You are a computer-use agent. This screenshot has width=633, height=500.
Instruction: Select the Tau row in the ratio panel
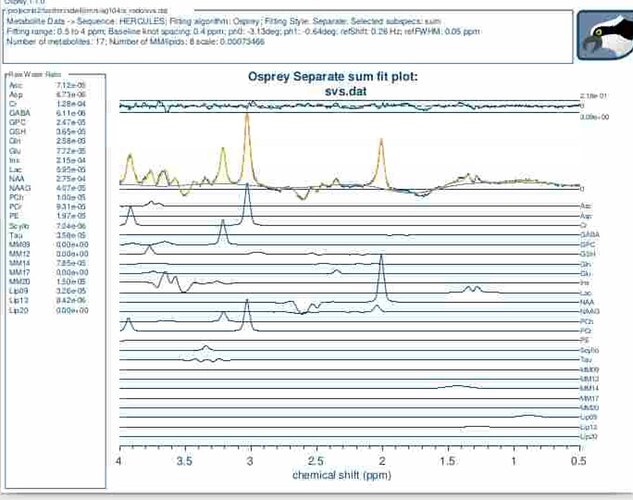48,235
